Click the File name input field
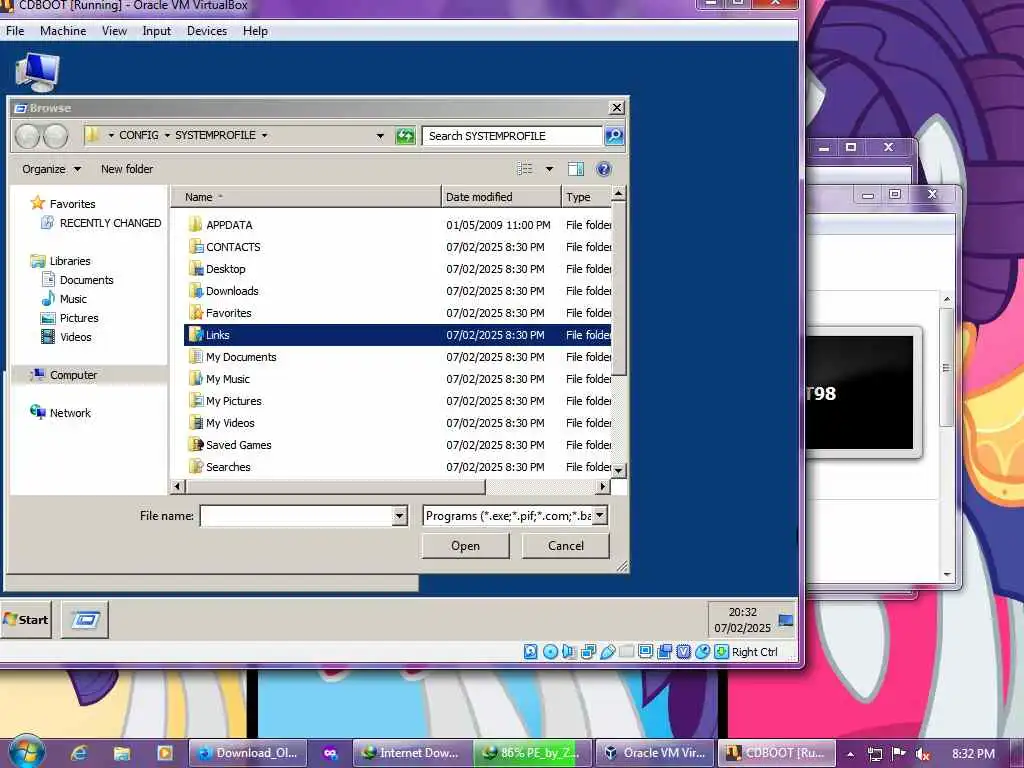The height and width of the screenshot is (768, 1024). (x=296, y=516)
